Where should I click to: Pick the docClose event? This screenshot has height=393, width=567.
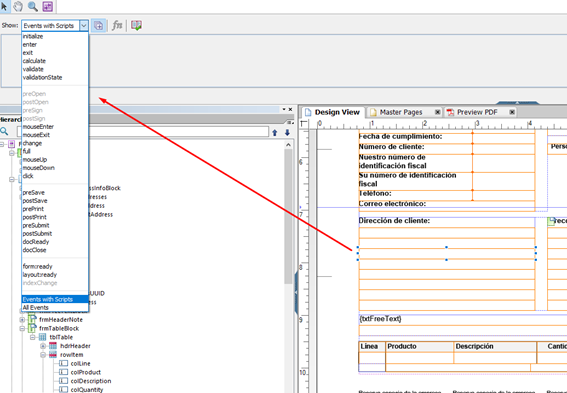click(35, 250)
